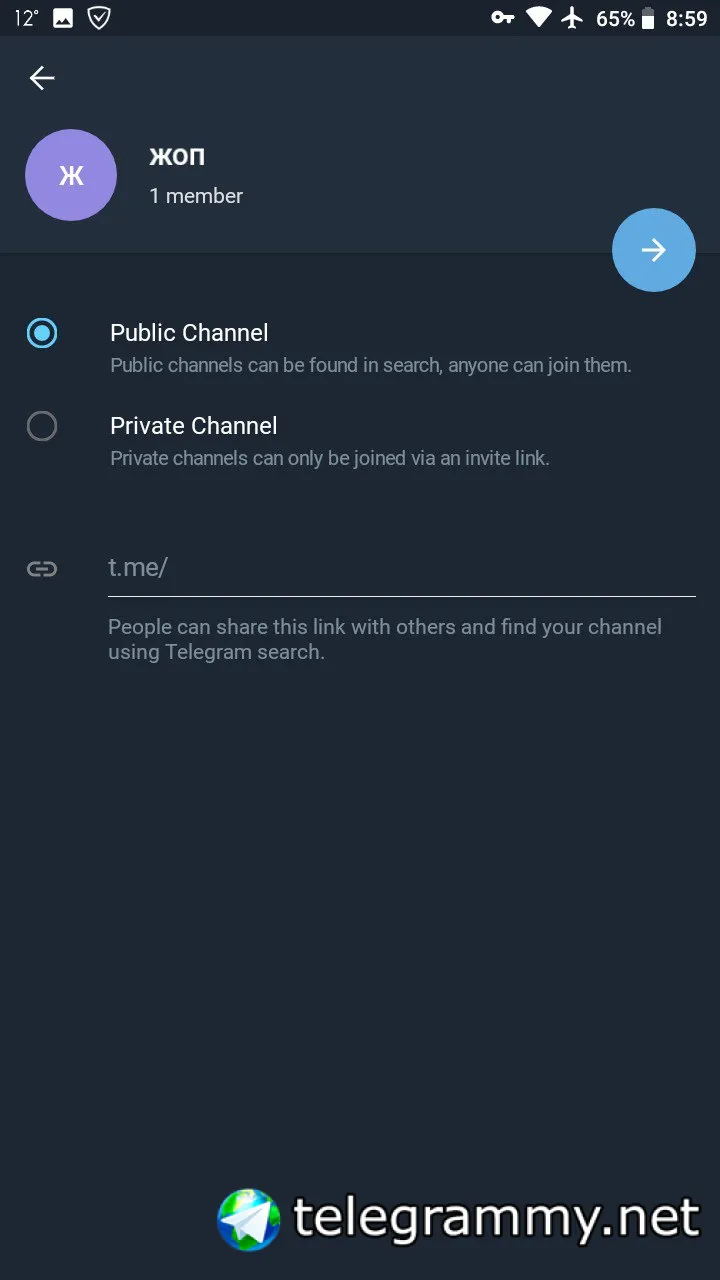Viewport: 720px width, 1280px height.
Task: Tap the purple Ж channel avatar
Action: (71, 175)
